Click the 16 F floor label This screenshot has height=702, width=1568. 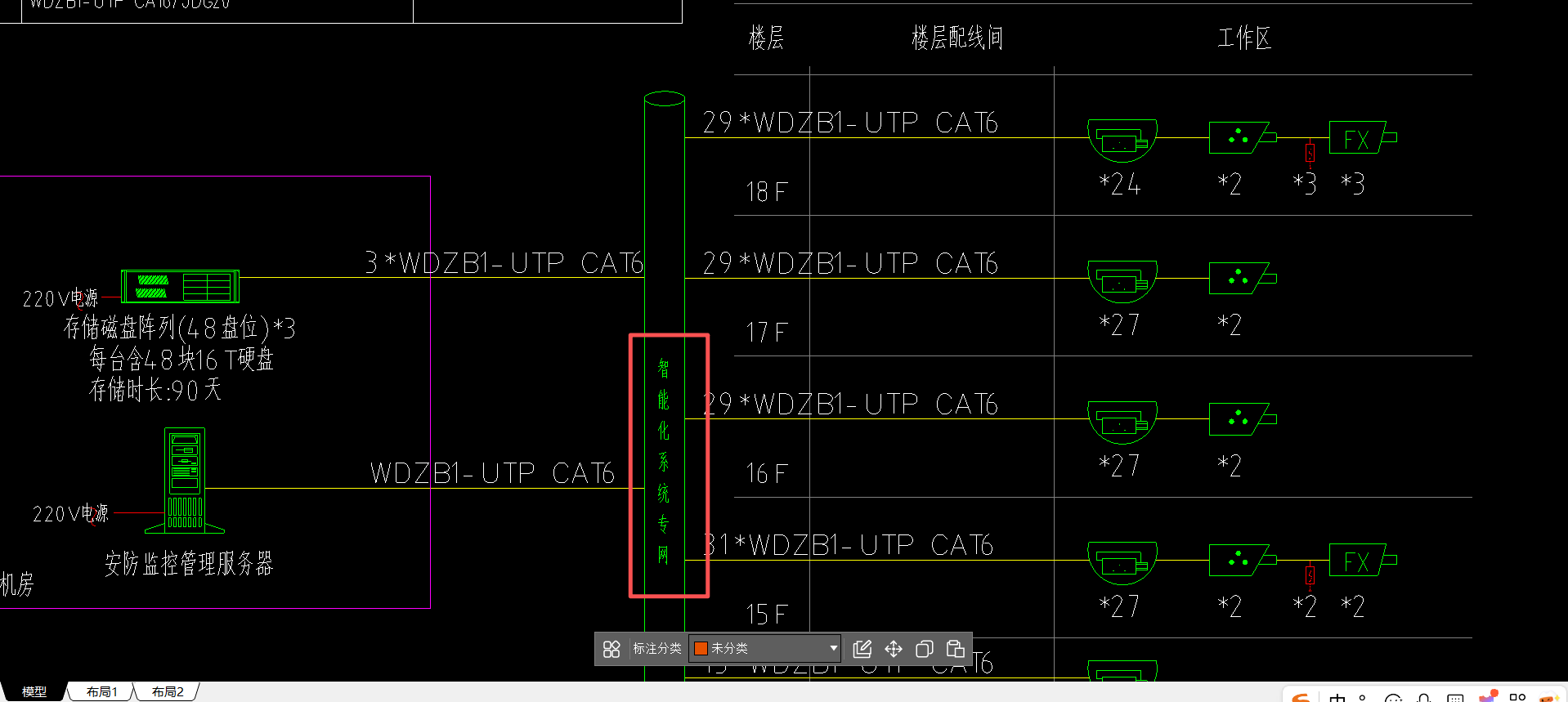pos(766,473)
